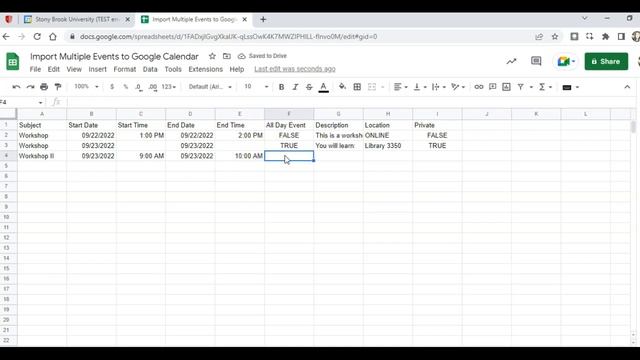
Task: Open the fill color picker
Action: [342, 87]
